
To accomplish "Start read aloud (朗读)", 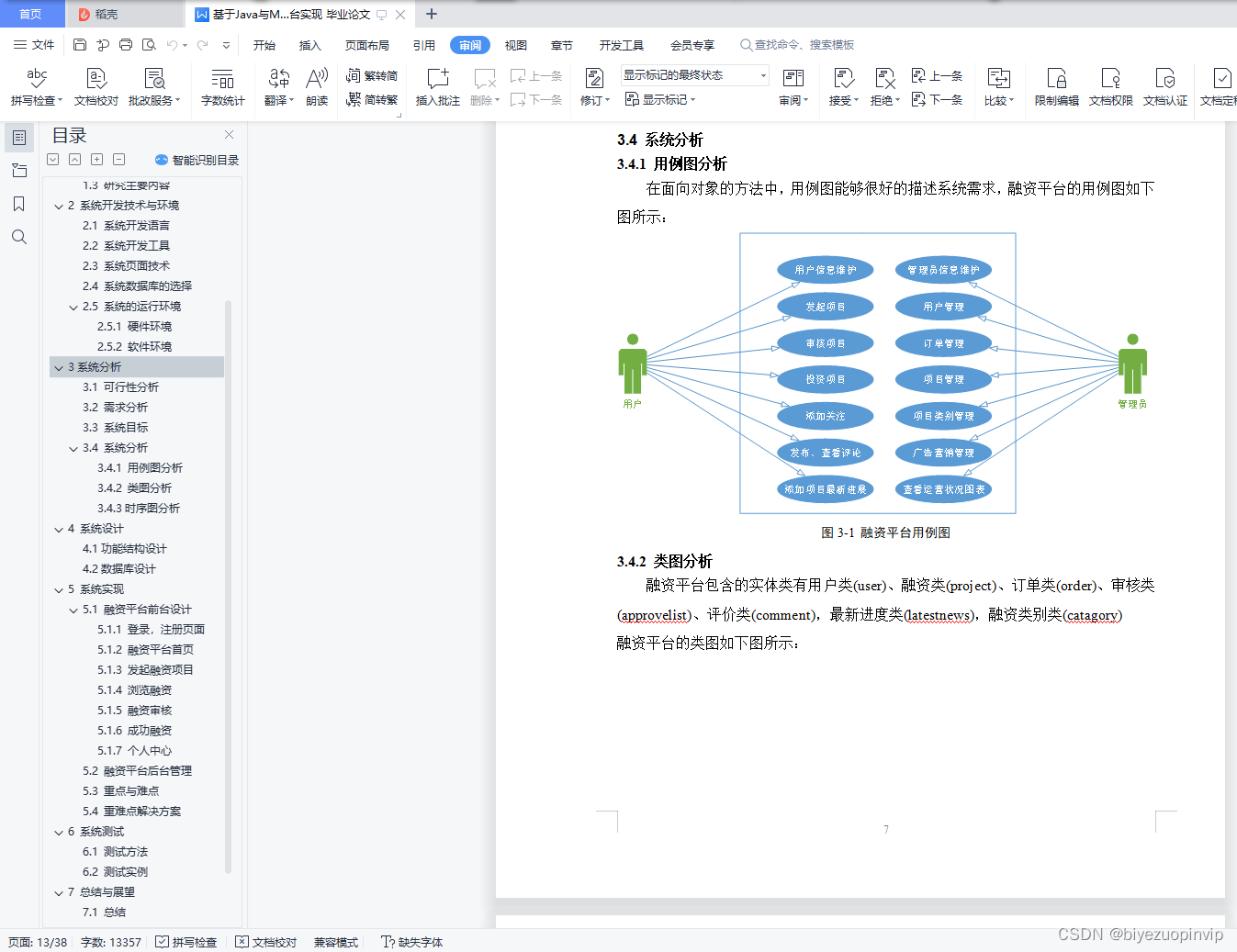I will (x=317, y=87).
